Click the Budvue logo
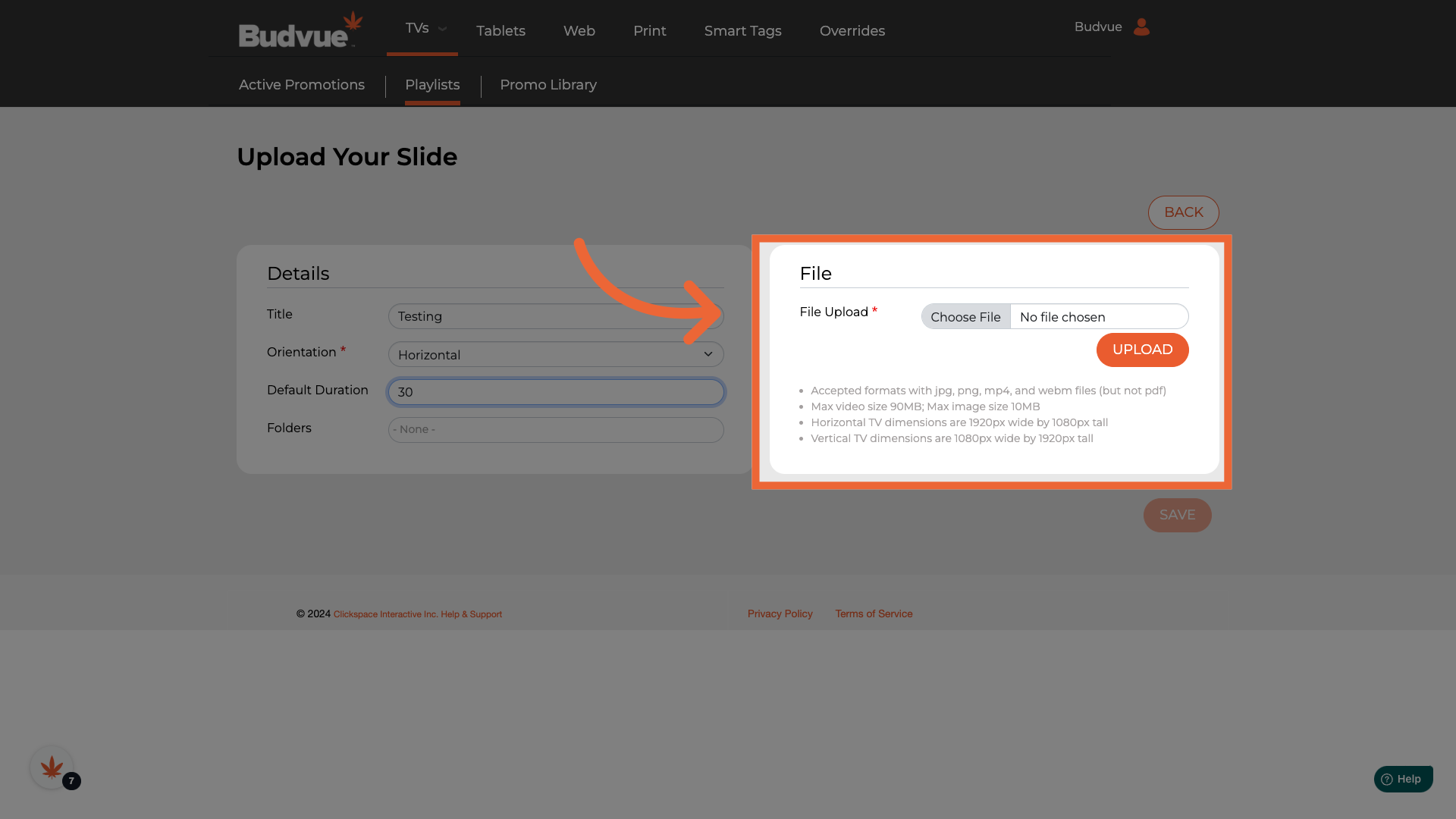1456x819 pixels. [x=300, y=30]
